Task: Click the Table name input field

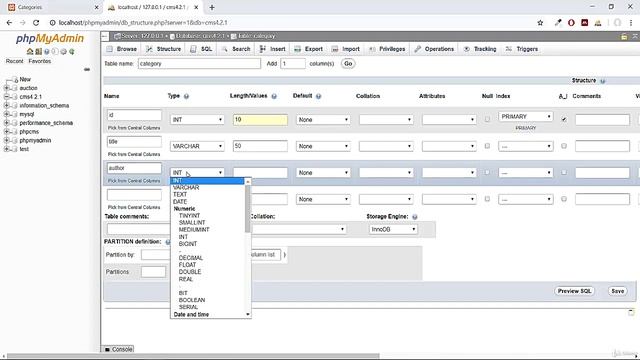Action: point(199,64)
